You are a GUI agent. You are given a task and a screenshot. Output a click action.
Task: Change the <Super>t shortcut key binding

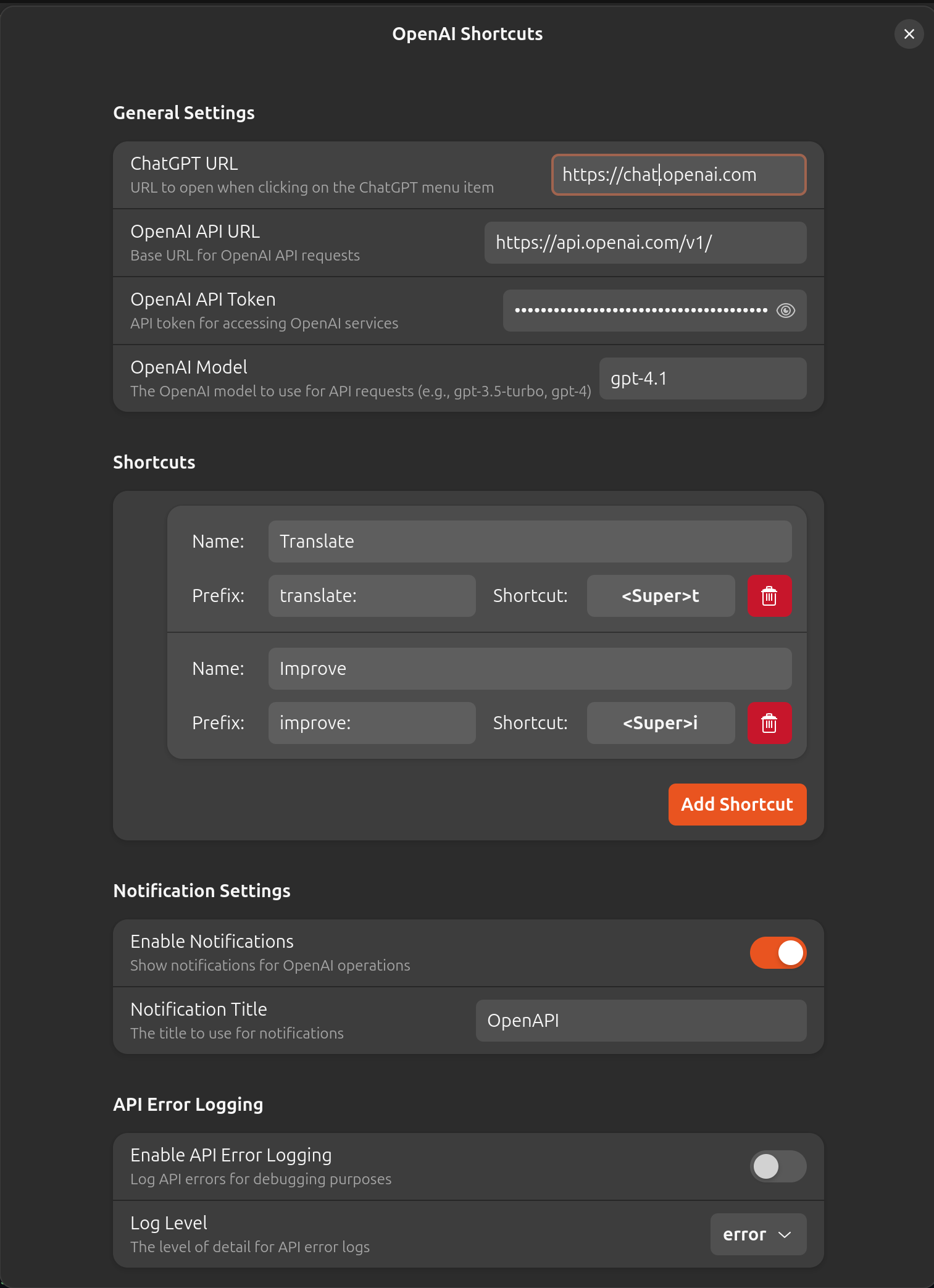(661, 596)
